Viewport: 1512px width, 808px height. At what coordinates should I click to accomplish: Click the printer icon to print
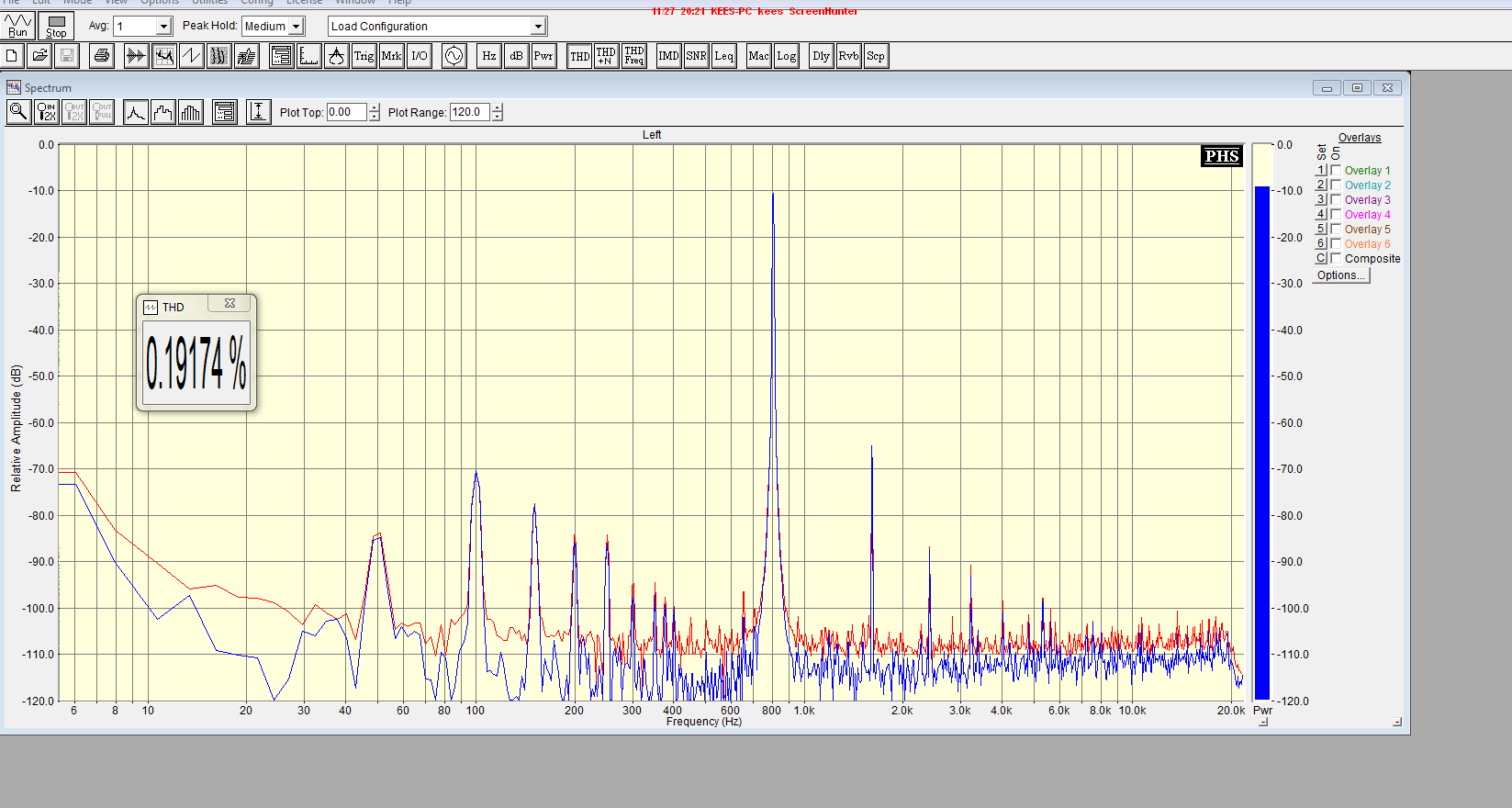tap(102, 56)
